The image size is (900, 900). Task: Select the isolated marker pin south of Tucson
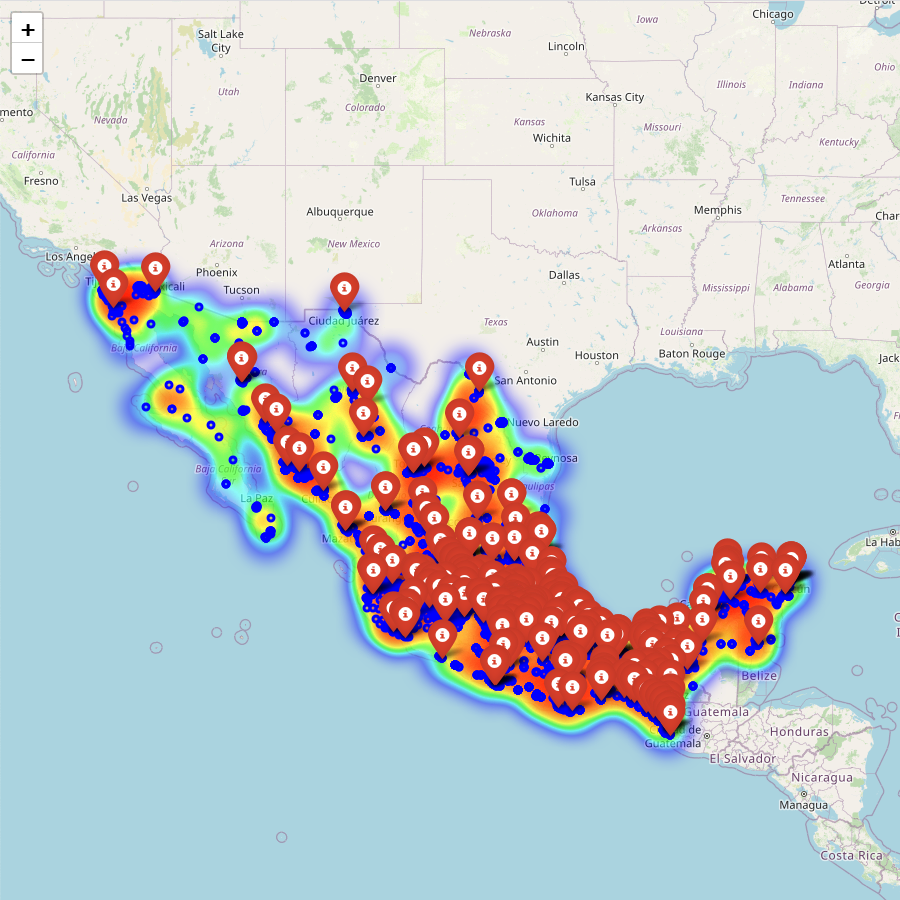coord(241,358)
